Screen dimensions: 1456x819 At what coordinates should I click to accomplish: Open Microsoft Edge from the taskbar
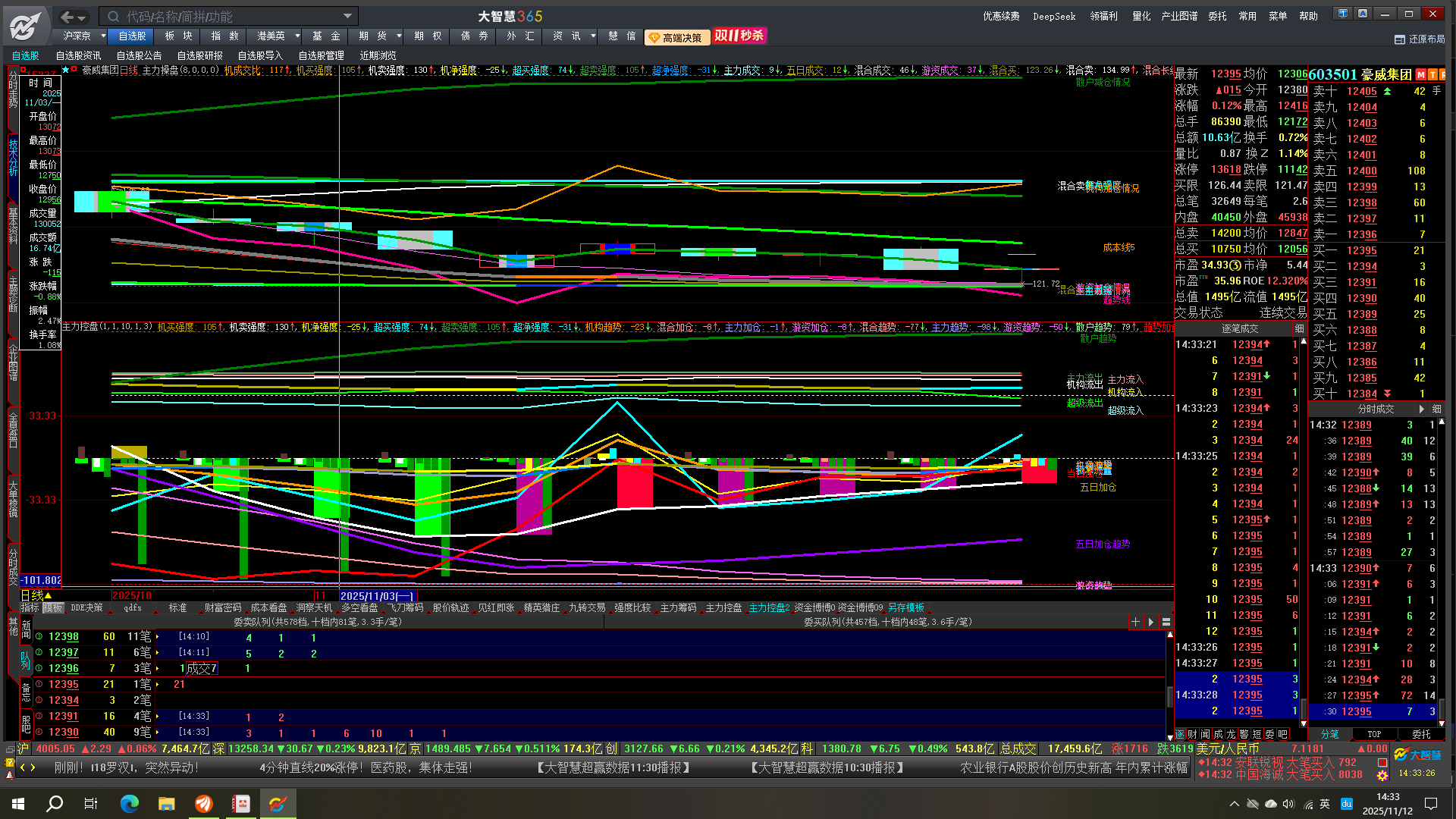(x=130, y=803)
